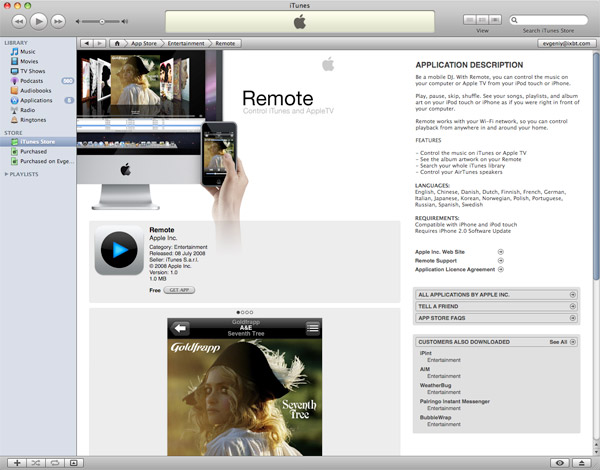
Task: Expand the PLAYLISTS section triangle
Action: click(6, 174)
